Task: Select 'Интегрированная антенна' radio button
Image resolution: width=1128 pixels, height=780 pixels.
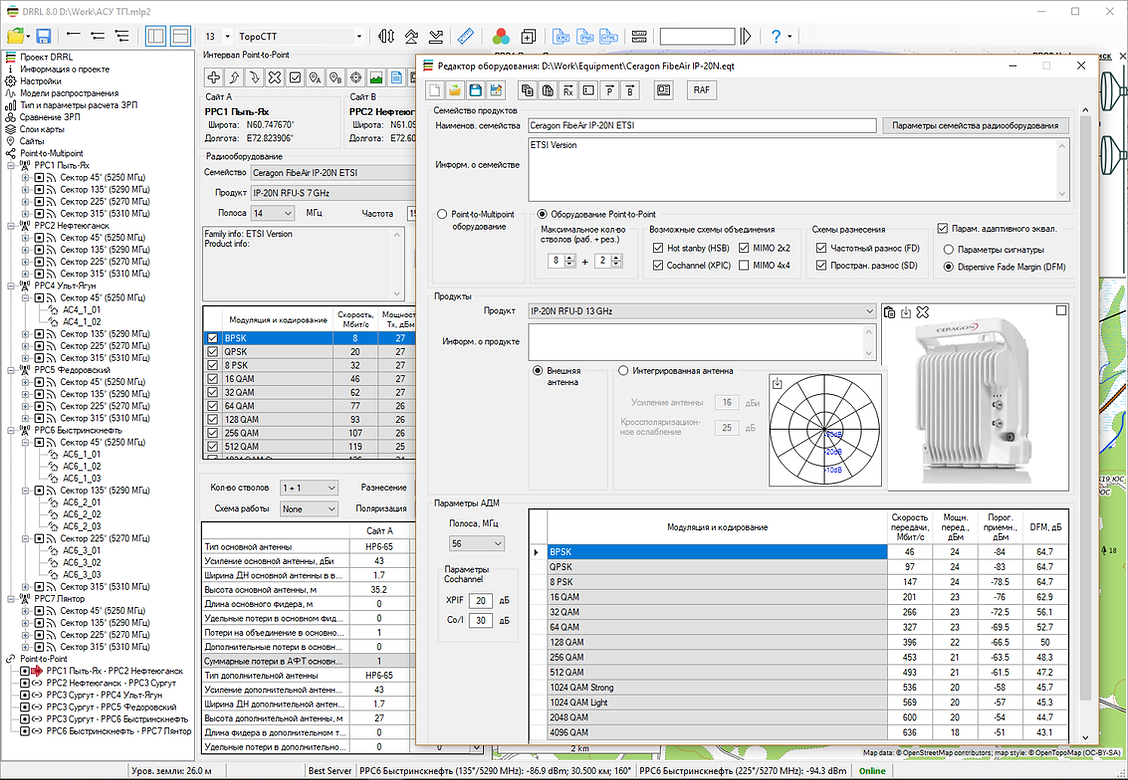Action: [624, 371]
